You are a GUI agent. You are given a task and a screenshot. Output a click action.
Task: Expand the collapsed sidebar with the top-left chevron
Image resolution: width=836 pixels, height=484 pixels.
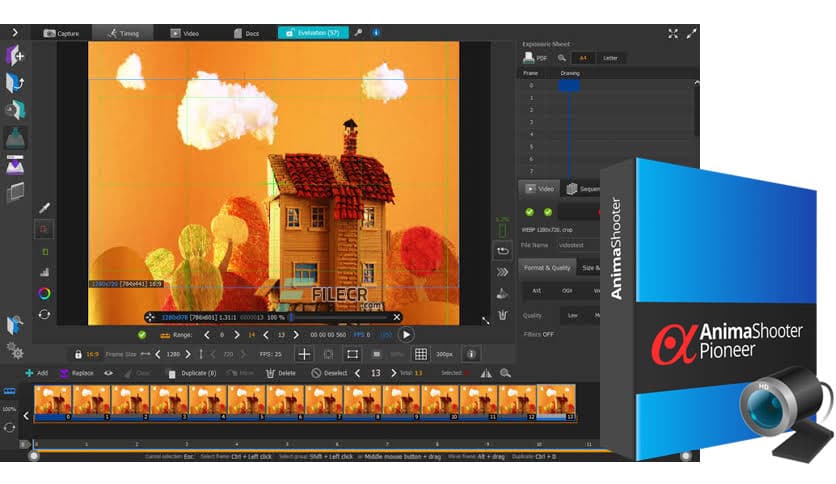point(14,33)
